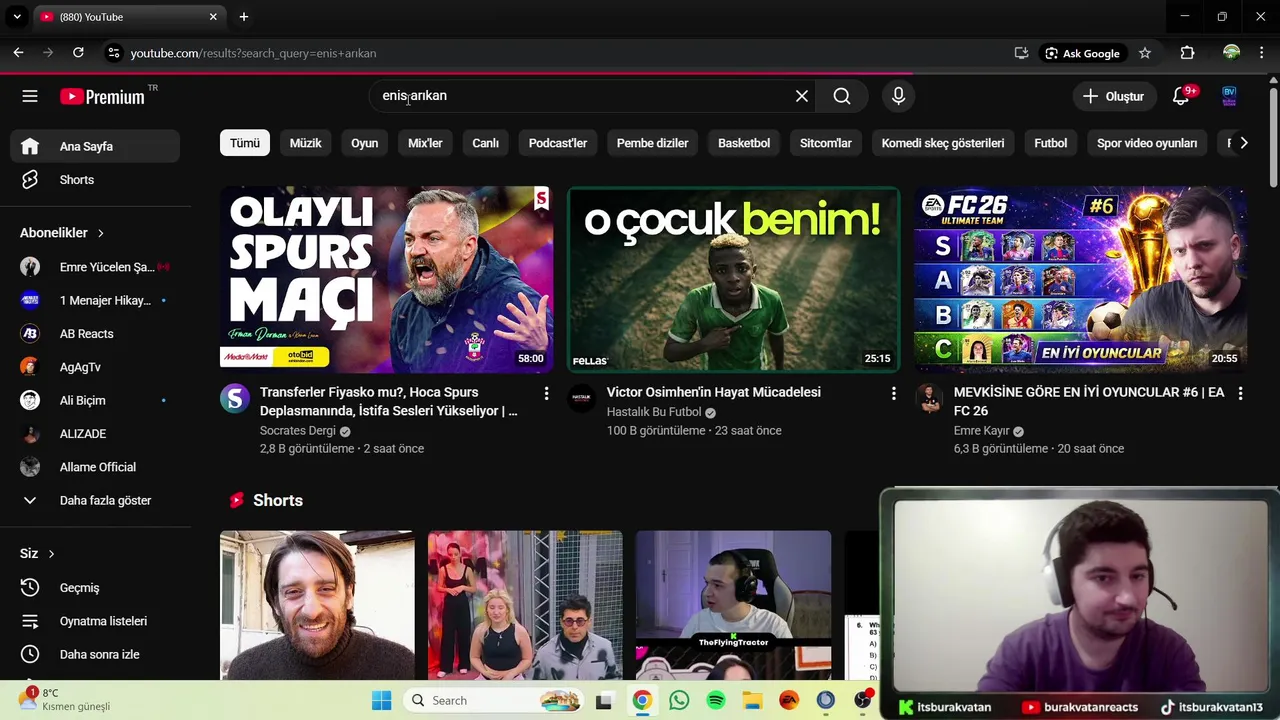Image resolution: width=1280 pixels, height=720 pixels.
Task: Expand Daha fazla göster subscriptions
Action: (x=96, y=500)
